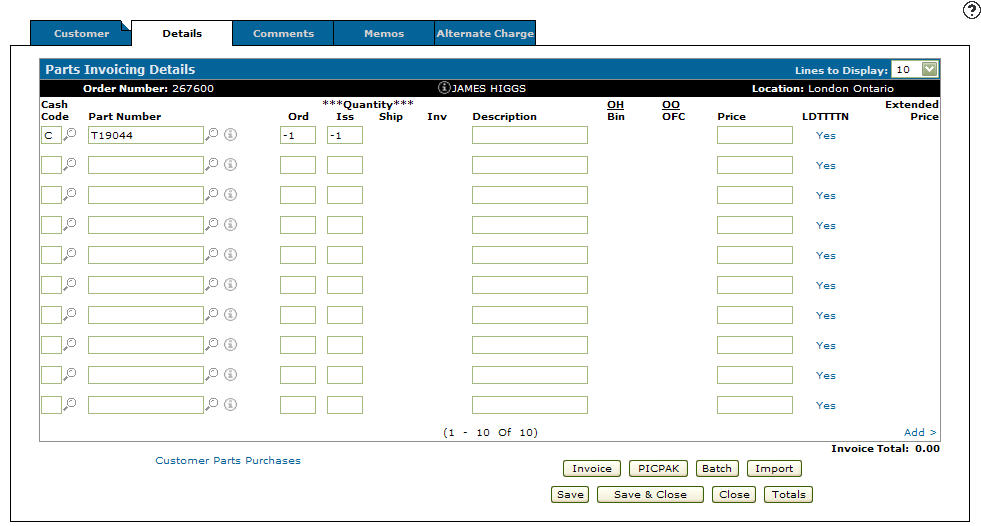Focus the Ord quantity field in first row
Viewport: 981px width, 526px height.
pos(298,135)
